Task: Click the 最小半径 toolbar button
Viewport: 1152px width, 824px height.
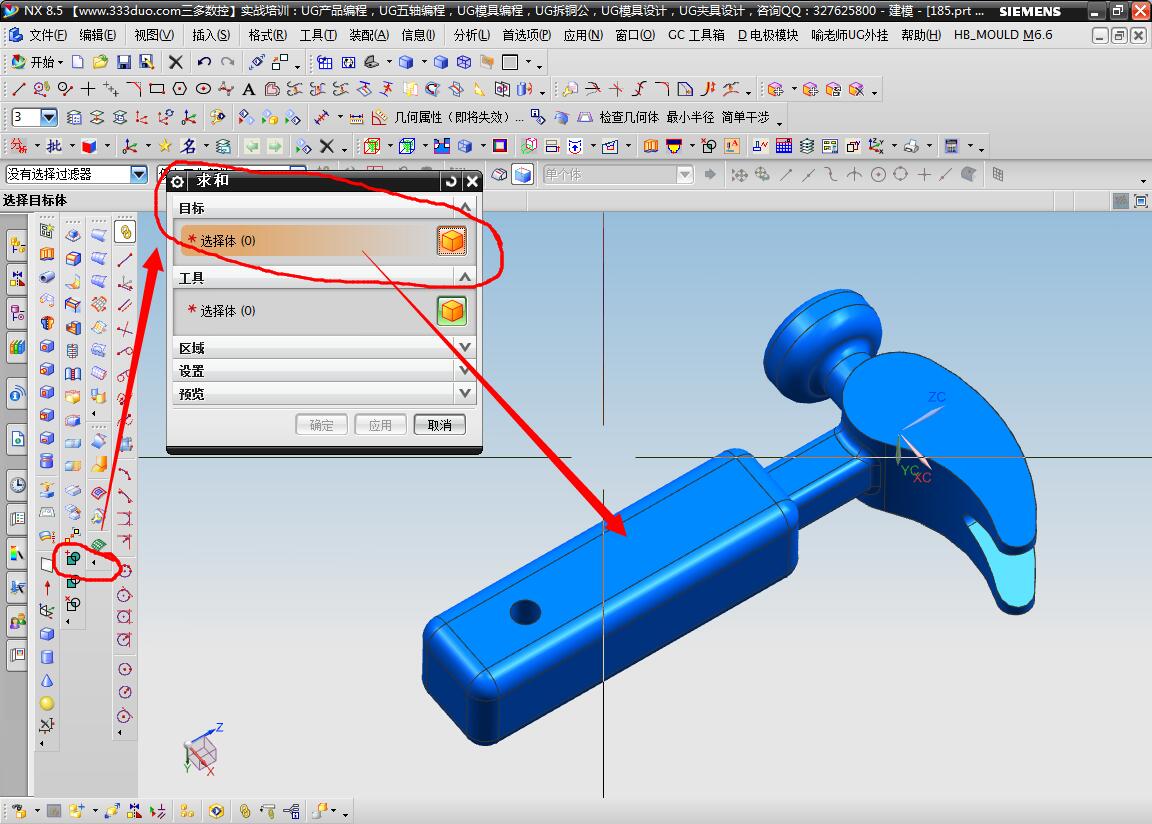Action: tap(690, 118)
